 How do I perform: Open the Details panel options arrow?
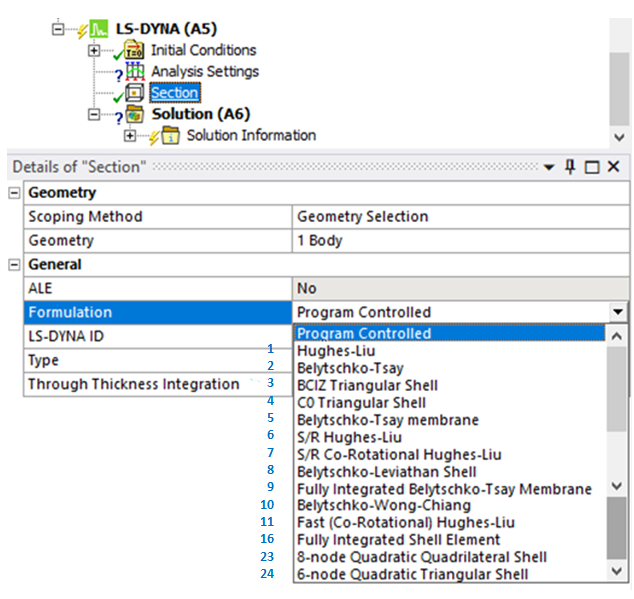click(x=549, y=167)
